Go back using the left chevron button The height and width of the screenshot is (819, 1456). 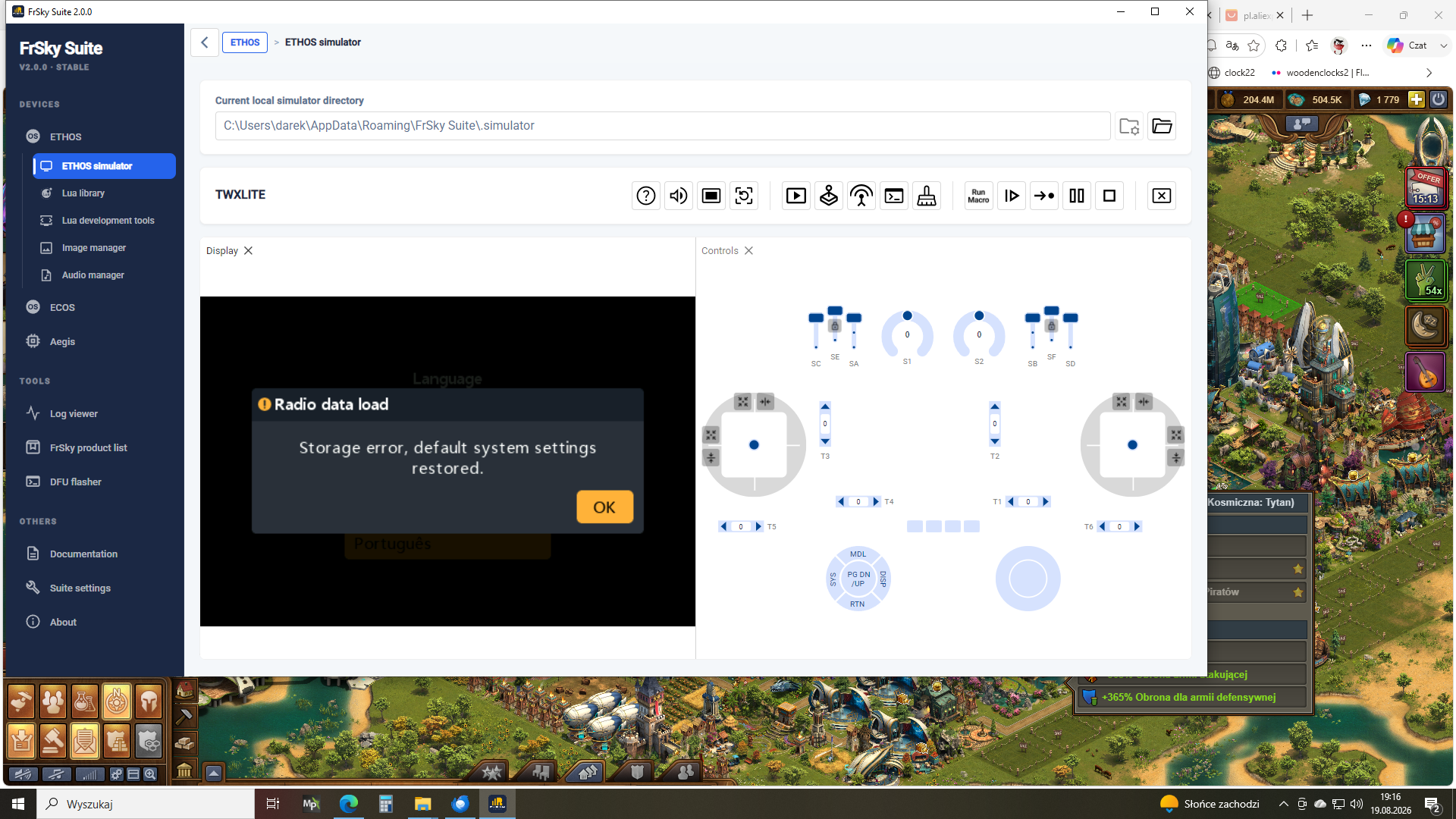205,42
